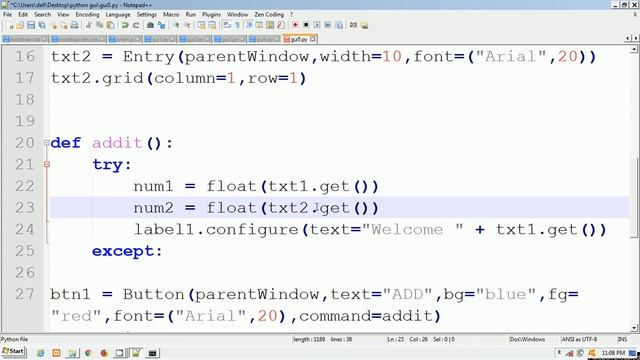This screenshot has height=360, width=640.
Task: Click the INS typing mode indicator in the status bar
Action: [622, 339]
